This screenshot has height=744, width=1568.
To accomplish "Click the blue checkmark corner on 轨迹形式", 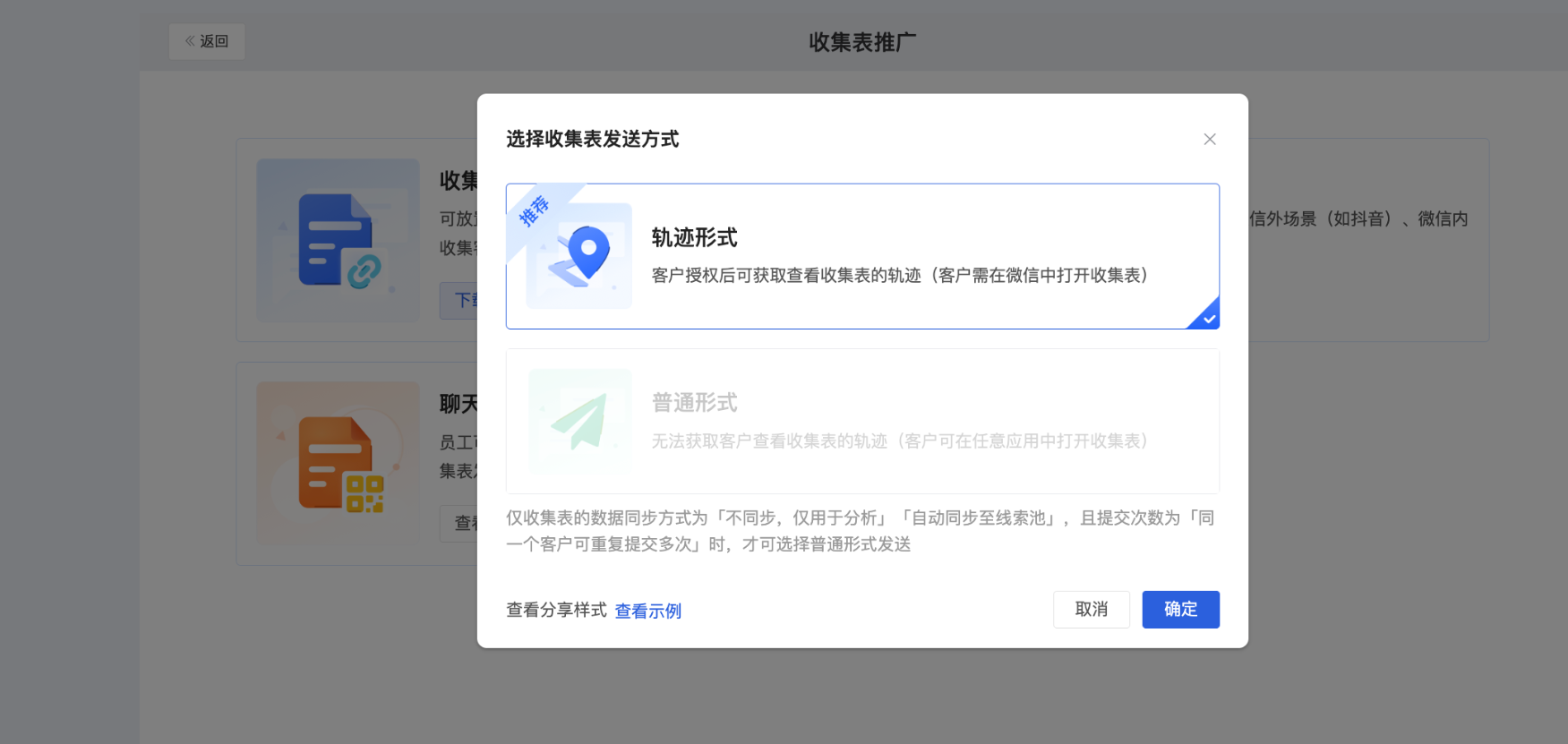I will pos(1207,317).
